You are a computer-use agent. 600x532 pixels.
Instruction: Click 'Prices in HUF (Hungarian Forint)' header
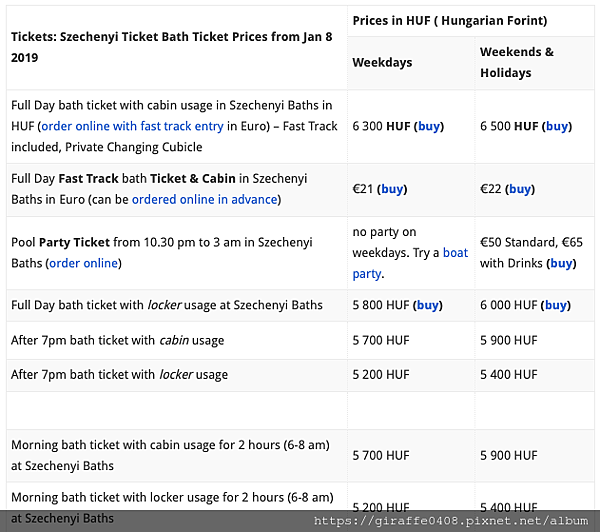450,20
